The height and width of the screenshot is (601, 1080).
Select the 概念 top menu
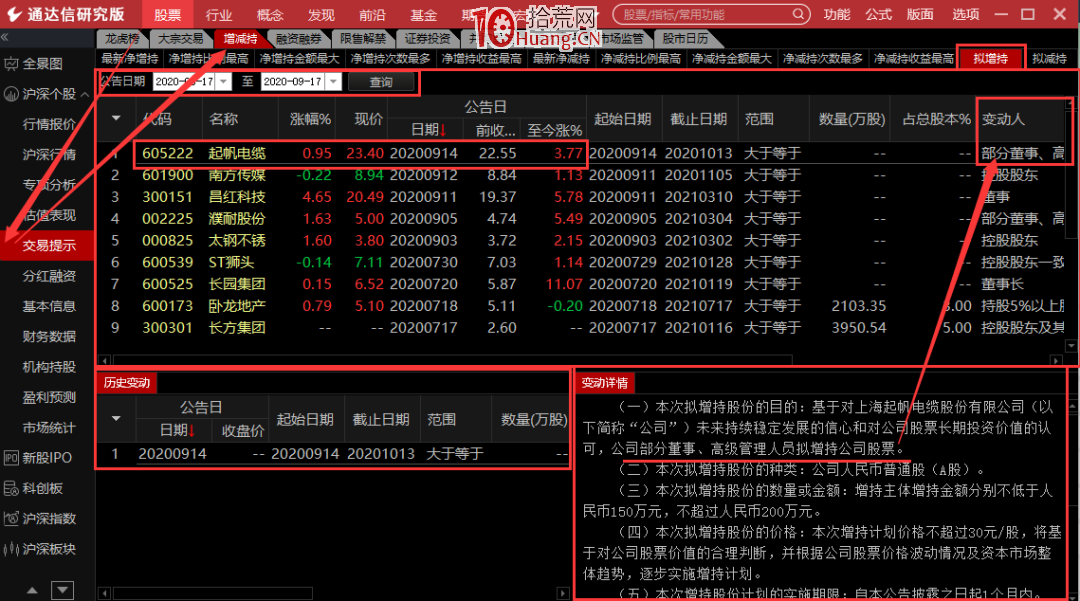(x=269, y=14)
